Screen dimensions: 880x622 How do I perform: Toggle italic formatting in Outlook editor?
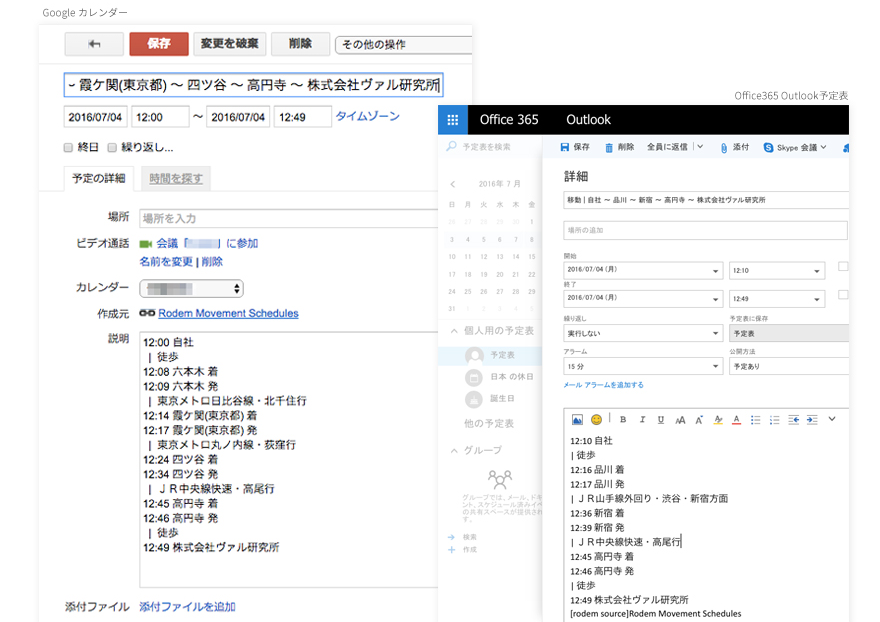[x=642, y=419]
